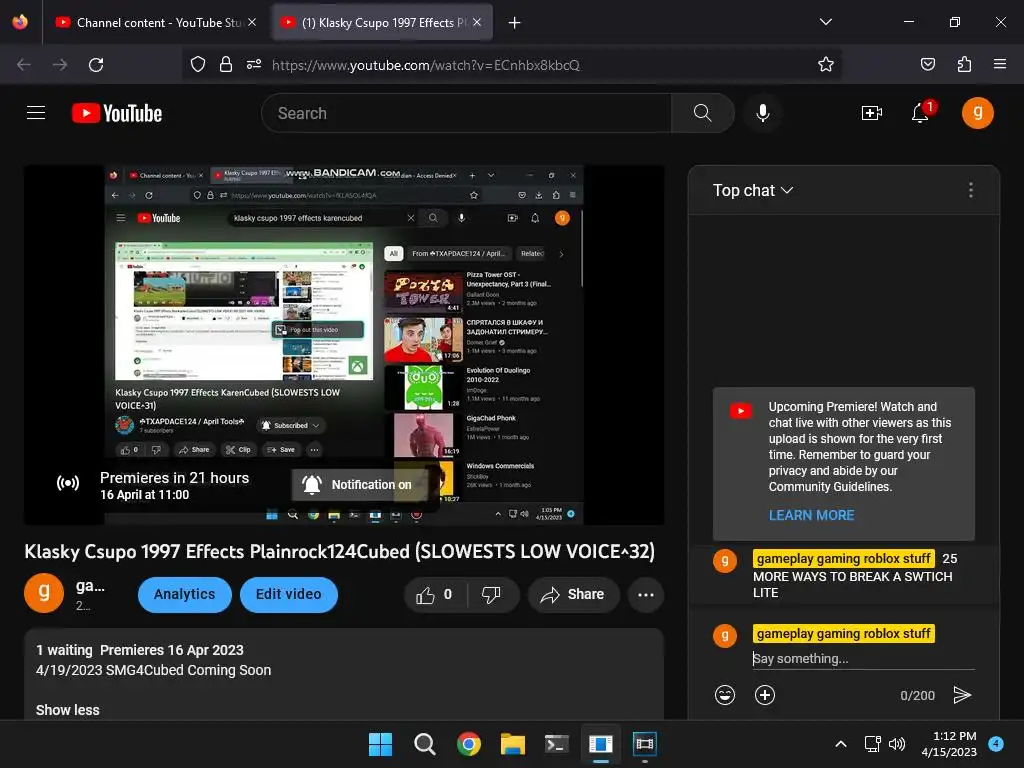Image resolution: width=1024 pixels, height=768 pixels.
Task: Open clock and calendar 1:12 PM
Action: (949, 744)
